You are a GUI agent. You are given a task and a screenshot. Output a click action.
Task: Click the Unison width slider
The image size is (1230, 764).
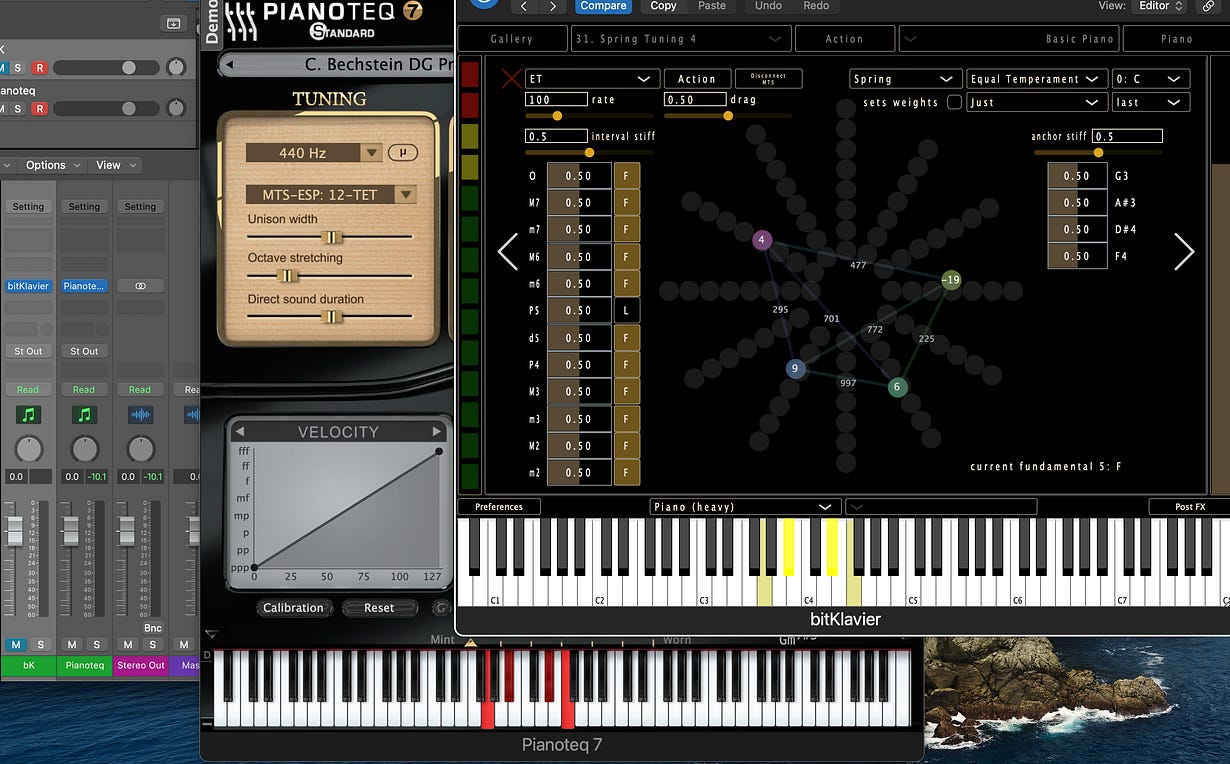330,237
